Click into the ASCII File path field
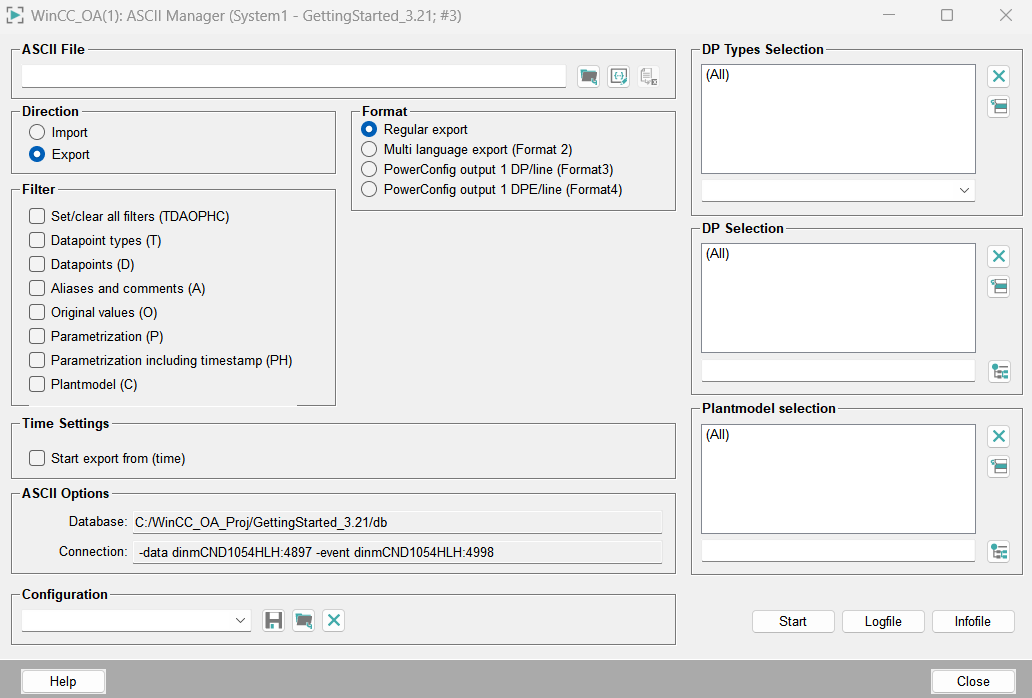This screenshot has width=1032, height=698. click(x=294, y=77)
